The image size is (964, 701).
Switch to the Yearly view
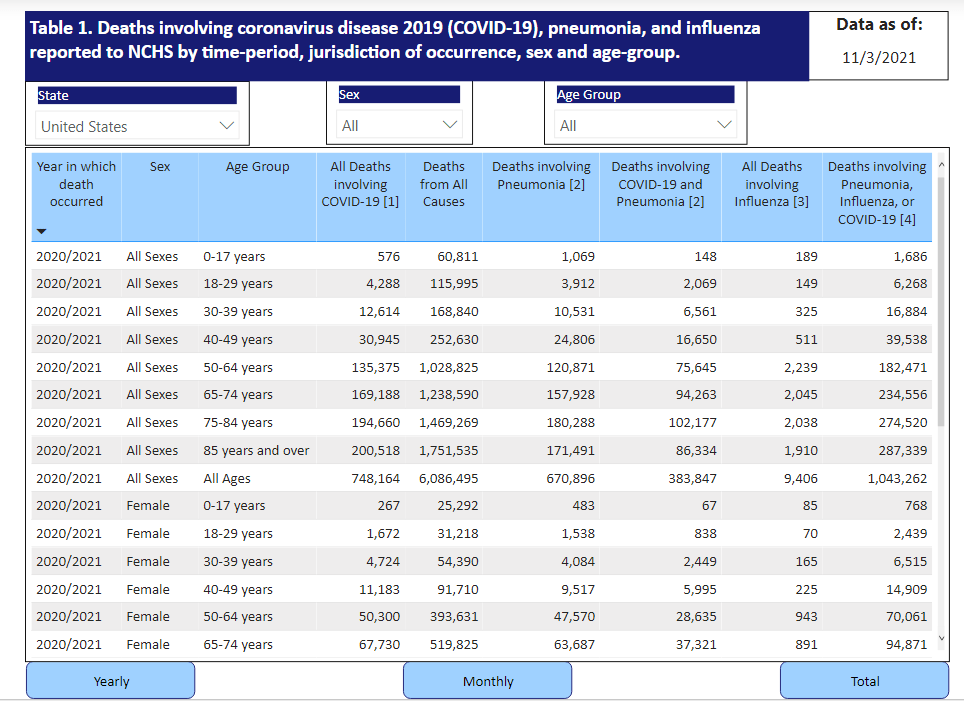111,681
